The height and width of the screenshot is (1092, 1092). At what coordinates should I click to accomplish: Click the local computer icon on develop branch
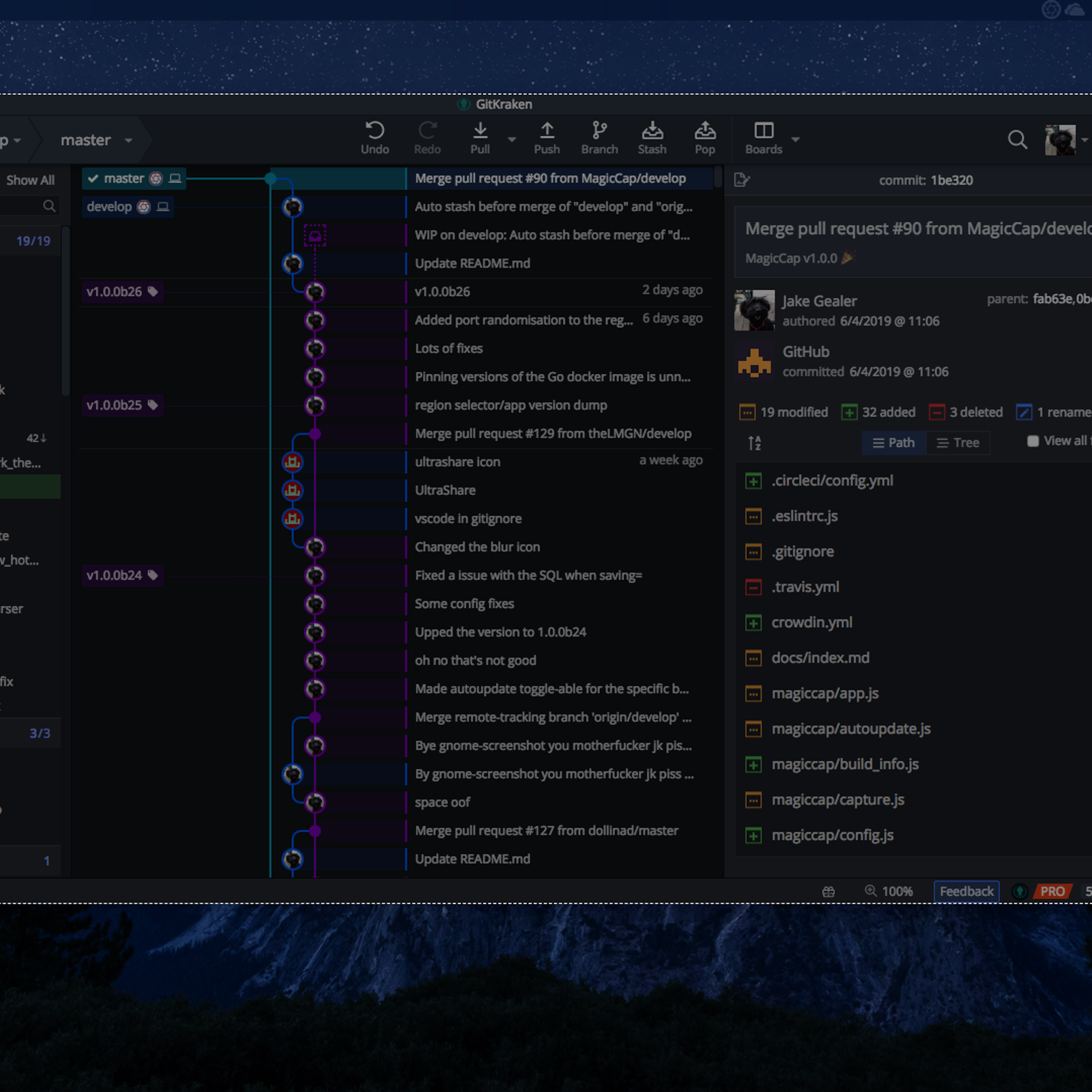[163, 207]
